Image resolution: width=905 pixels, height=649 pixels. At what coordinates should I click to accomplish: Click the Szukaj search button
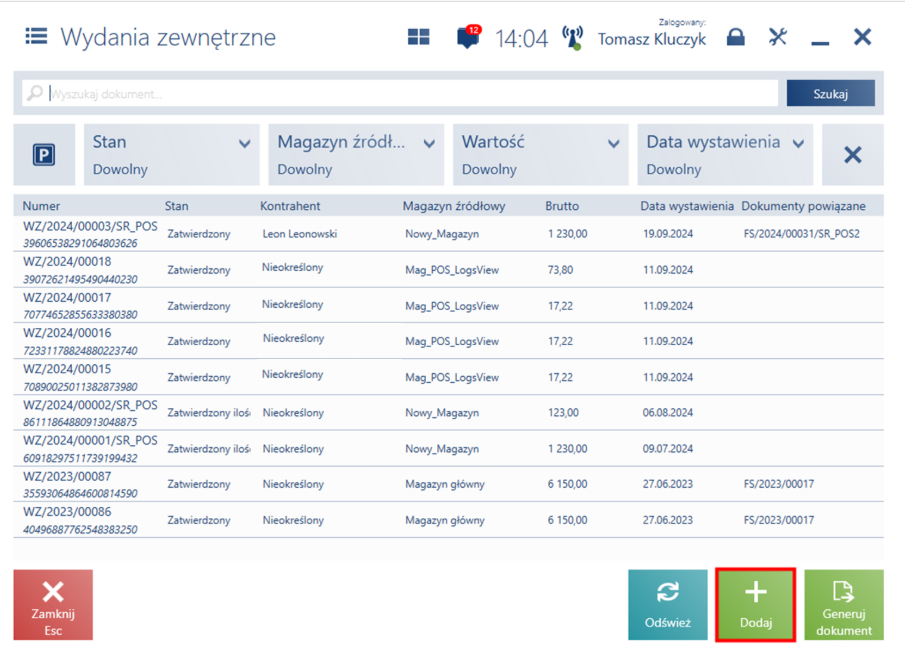[x=830, y=93]
